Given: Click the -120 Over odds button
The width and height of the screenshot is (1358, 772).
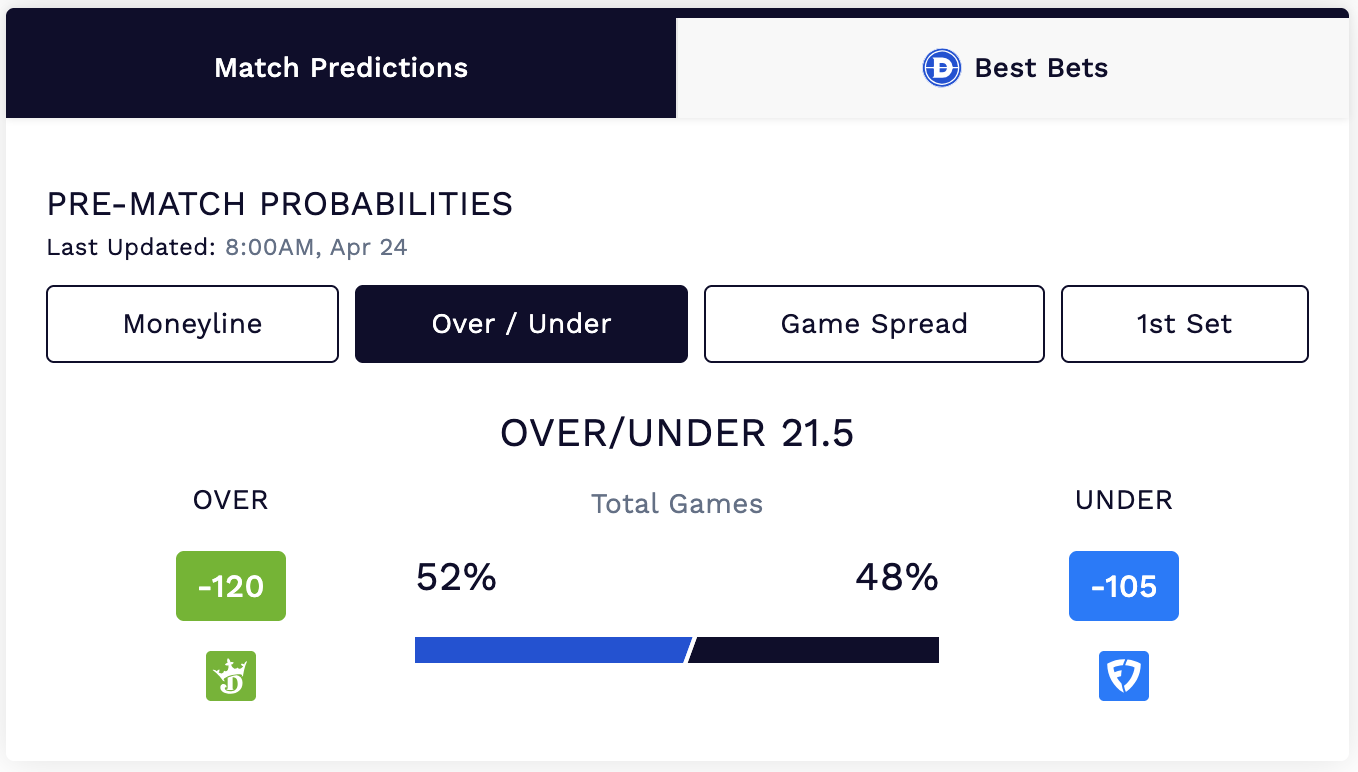Looking at the screenshot, I should point(230,586).
